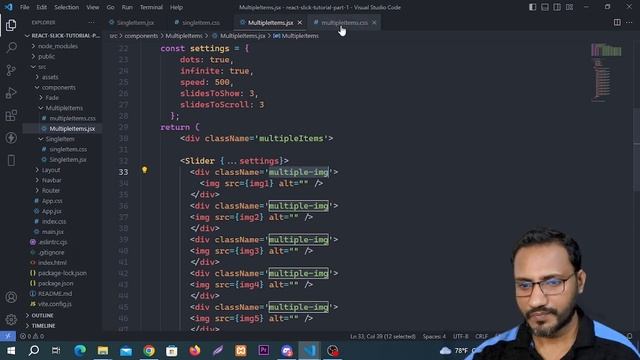Open vite.config.js in the explorer
640x360 pixels.
pyautogui.click(x=55, y=304)
